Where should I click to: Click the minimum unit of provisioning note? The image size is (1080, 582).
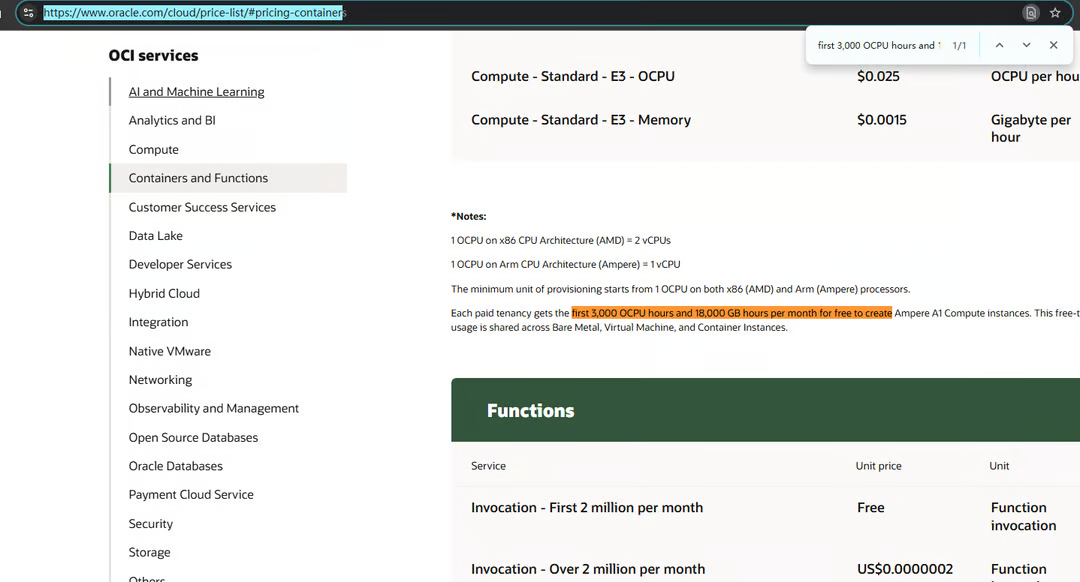tap(681, 289)
